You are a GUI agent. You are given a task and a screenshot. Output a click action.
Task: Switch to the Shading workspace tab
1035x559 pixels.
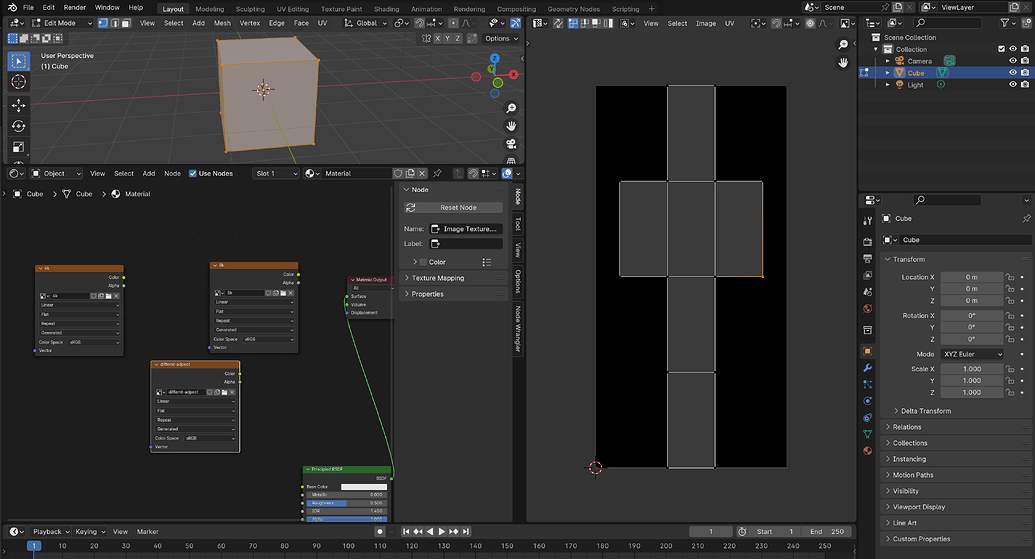click(387, 9)
